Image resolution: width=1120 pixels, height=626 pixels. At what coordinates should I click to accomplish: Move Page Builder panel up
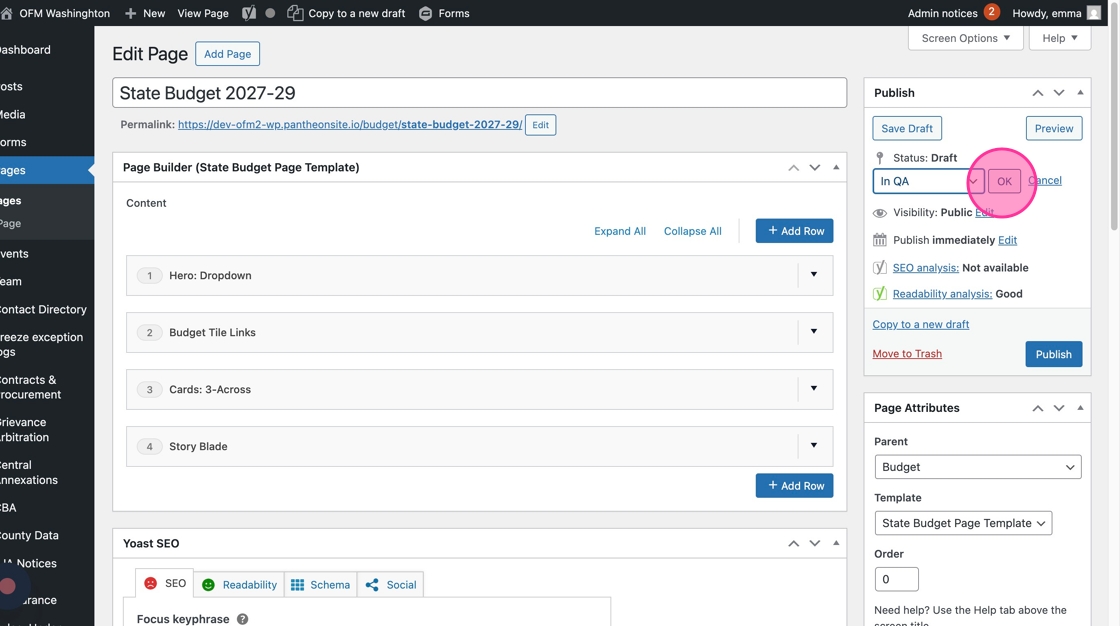coord(794,167)
